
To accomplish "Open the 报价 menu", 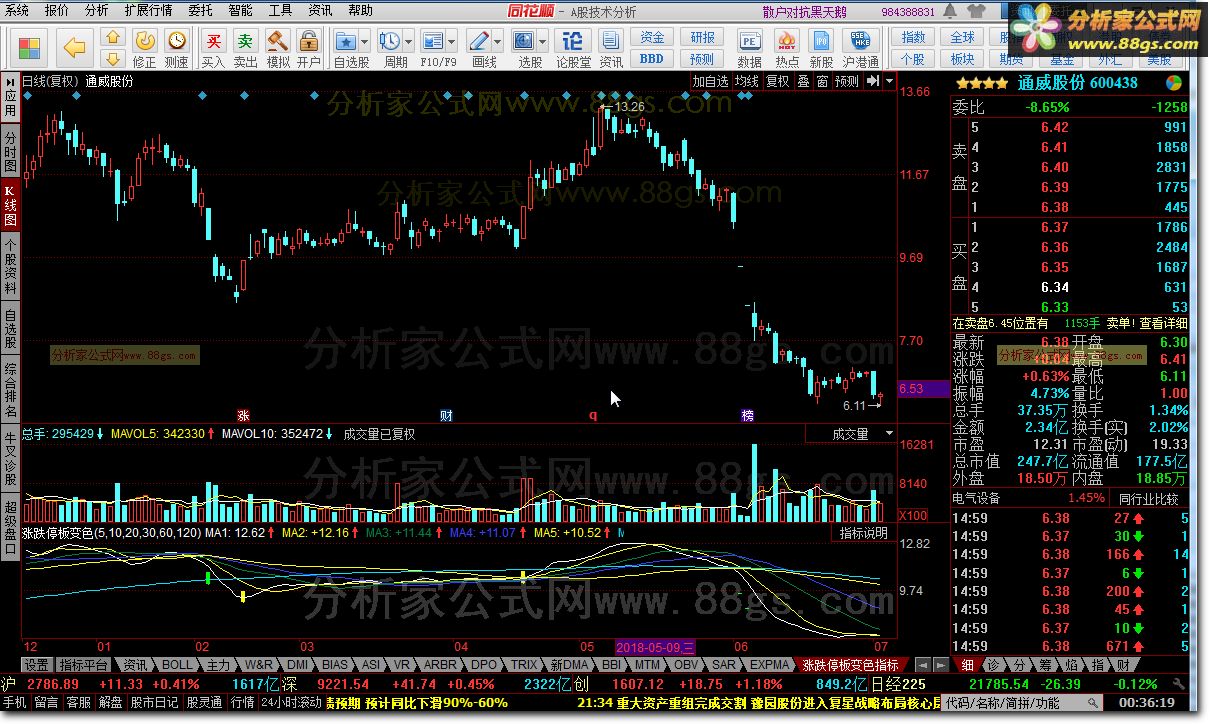I will (57, 10).
